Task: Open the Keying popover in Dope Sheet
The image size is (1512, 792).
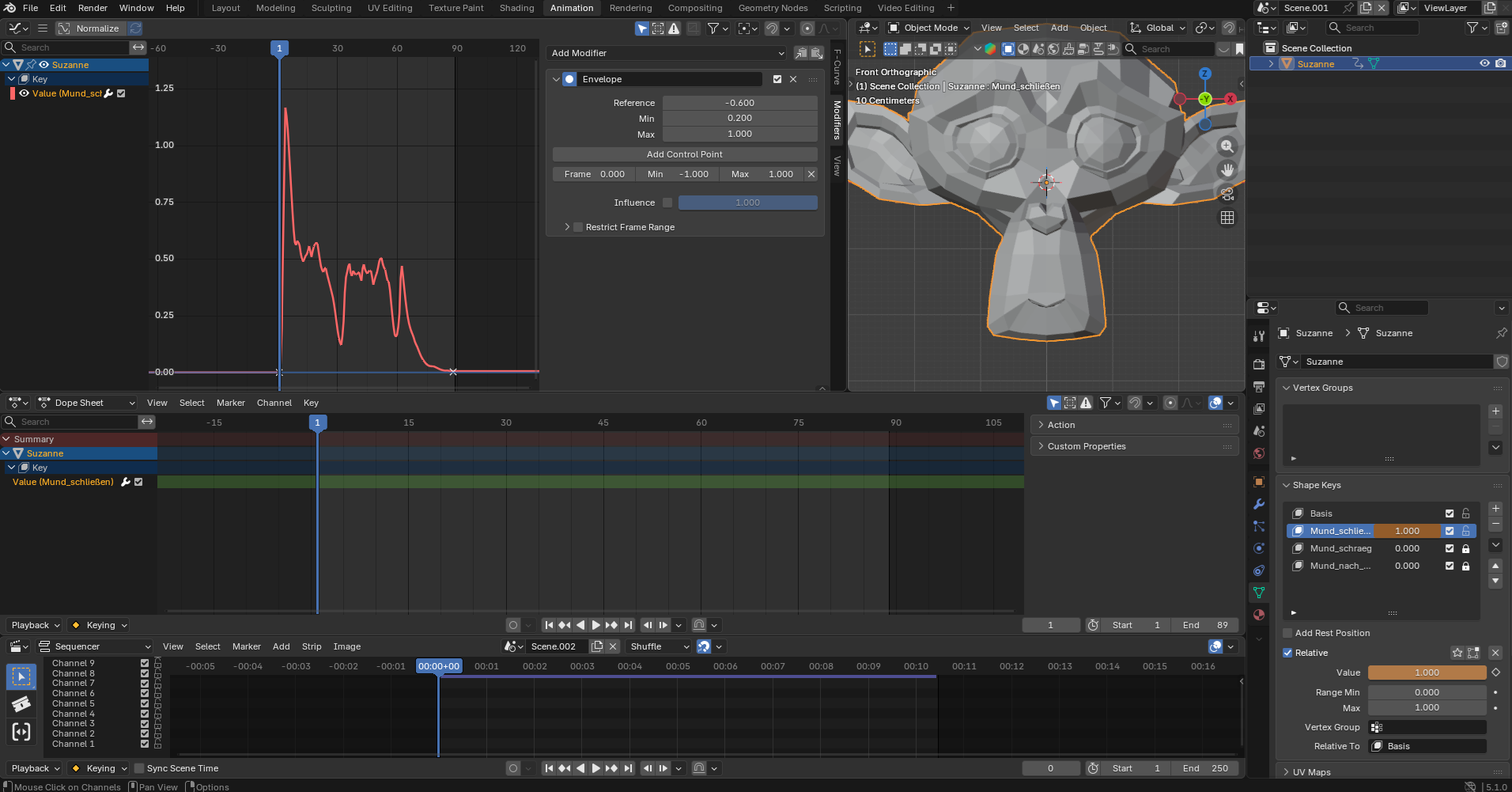Action: pos(100,625)
